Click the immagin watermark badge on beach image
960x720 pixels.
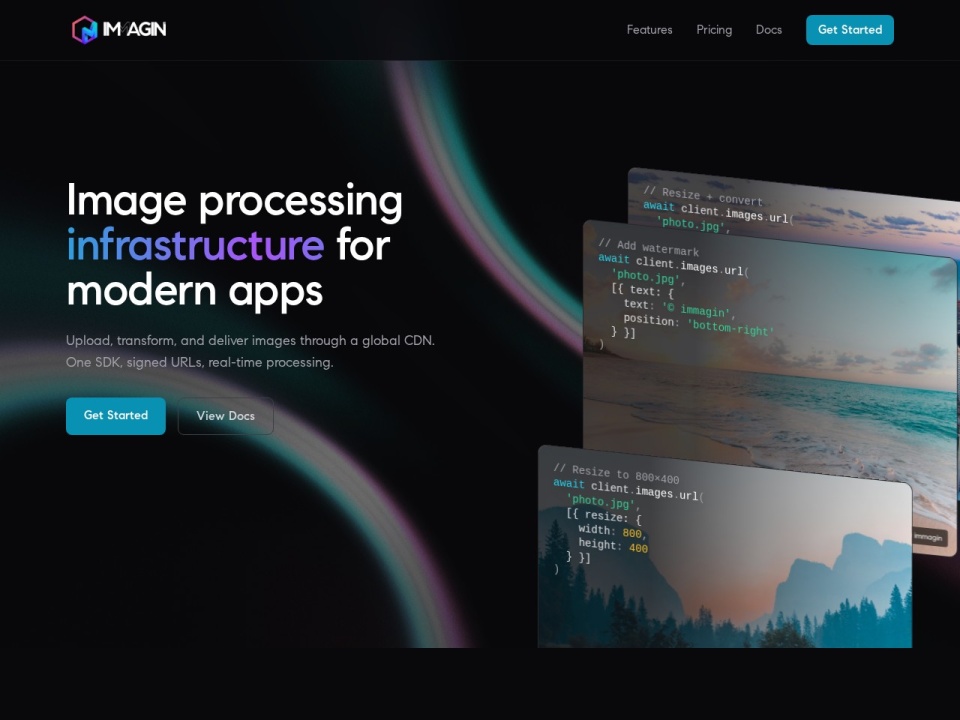[x=929, y=537]
